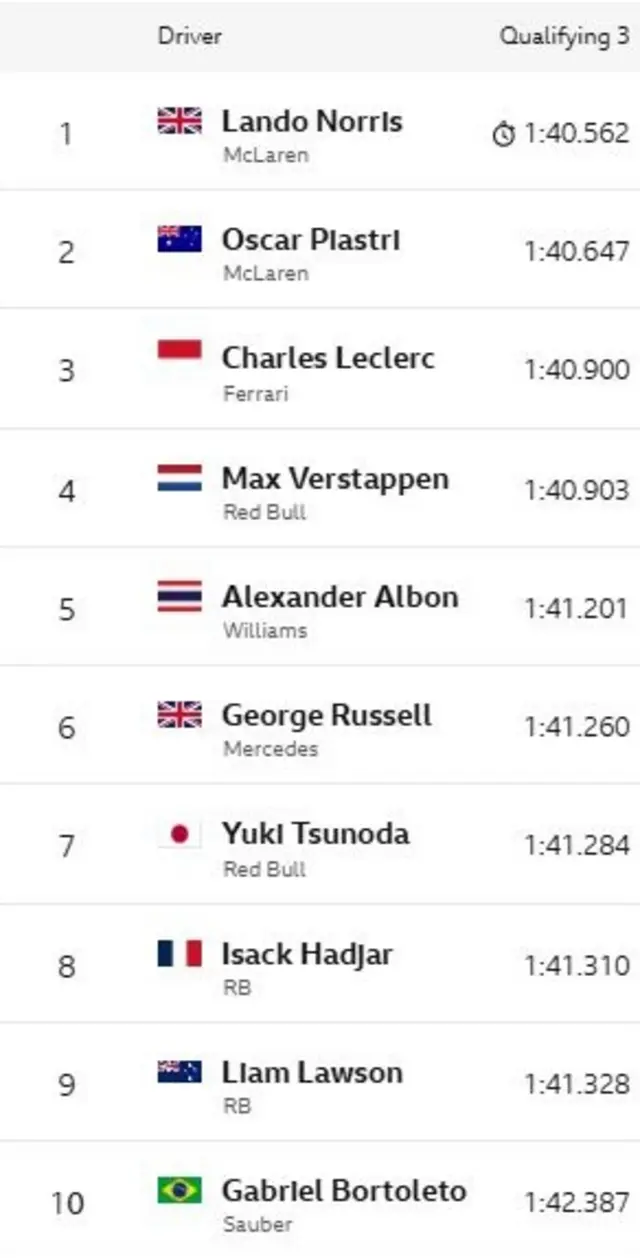Screen dimensions: 640x1258
Task: Click the UK flag next to George Russell
Action: [x=180, y=715]
